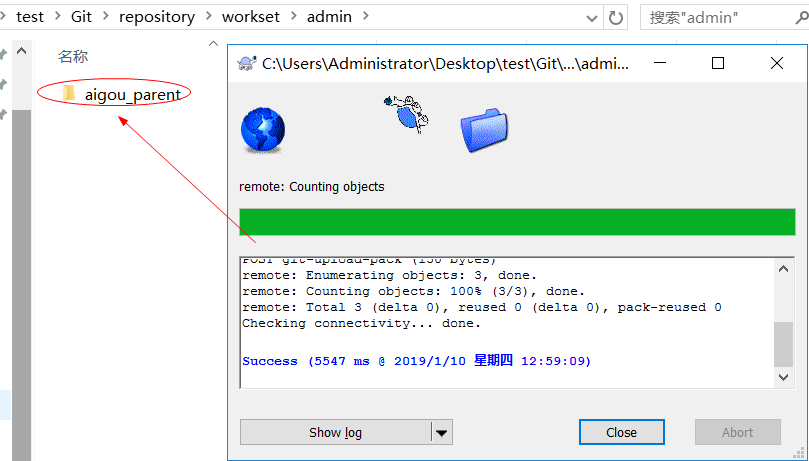
Task: Select the workset breadcrumb segment
Action: 251,17
